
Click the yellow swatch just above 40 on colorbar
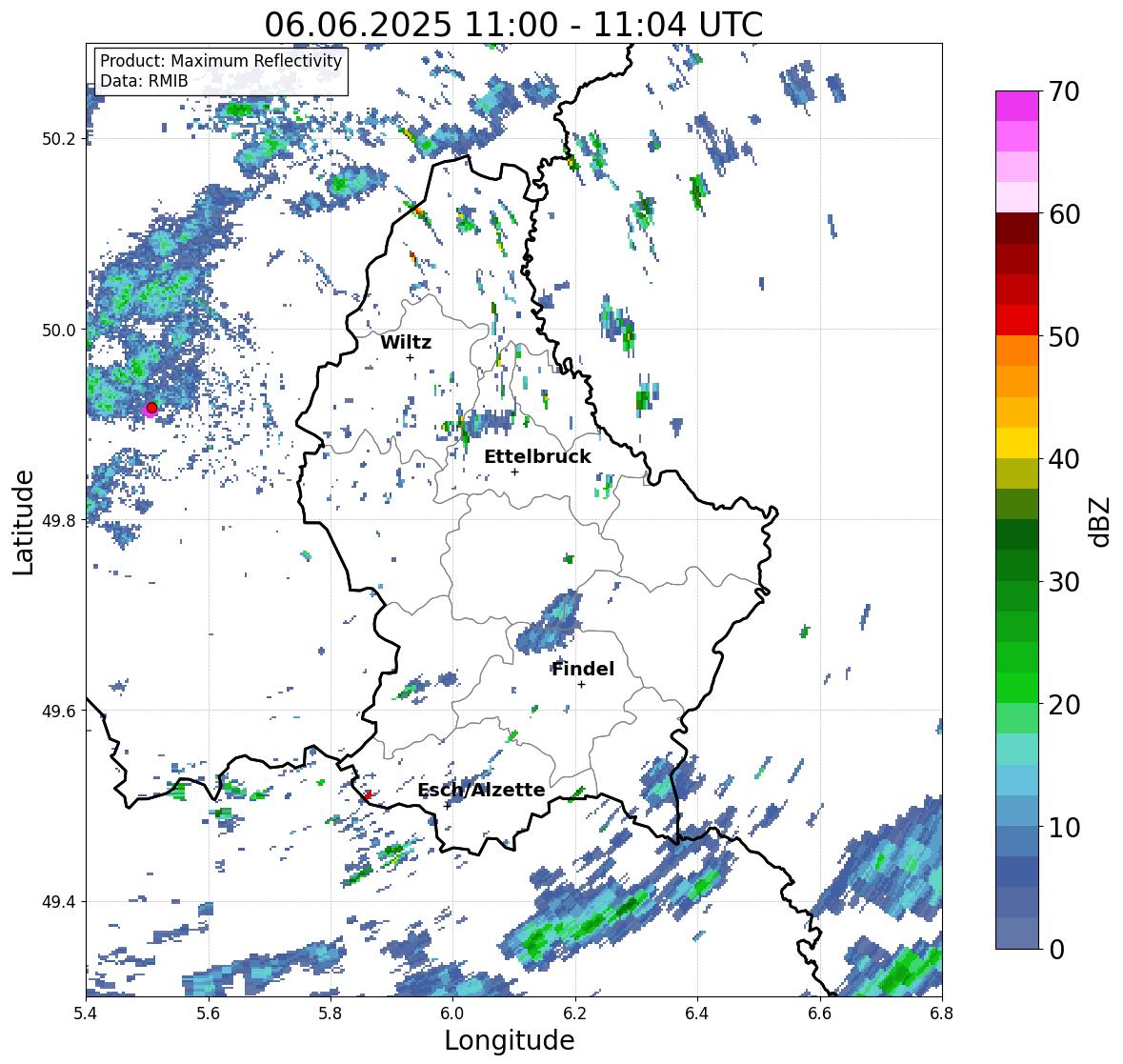point(1017,443)
